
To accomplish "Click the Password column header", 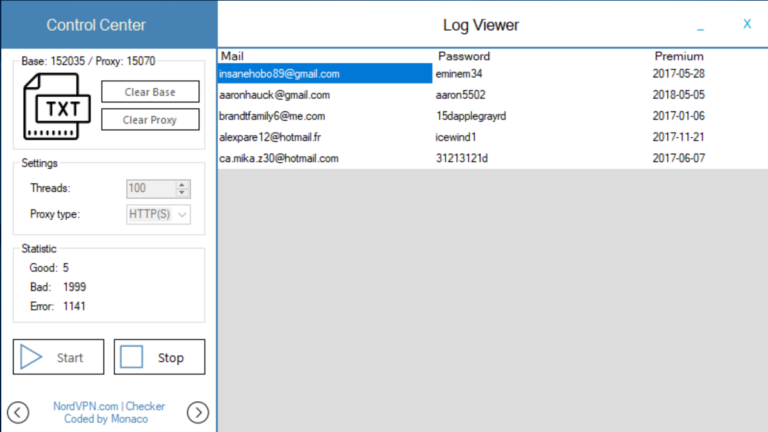I will tap(464, 56).
